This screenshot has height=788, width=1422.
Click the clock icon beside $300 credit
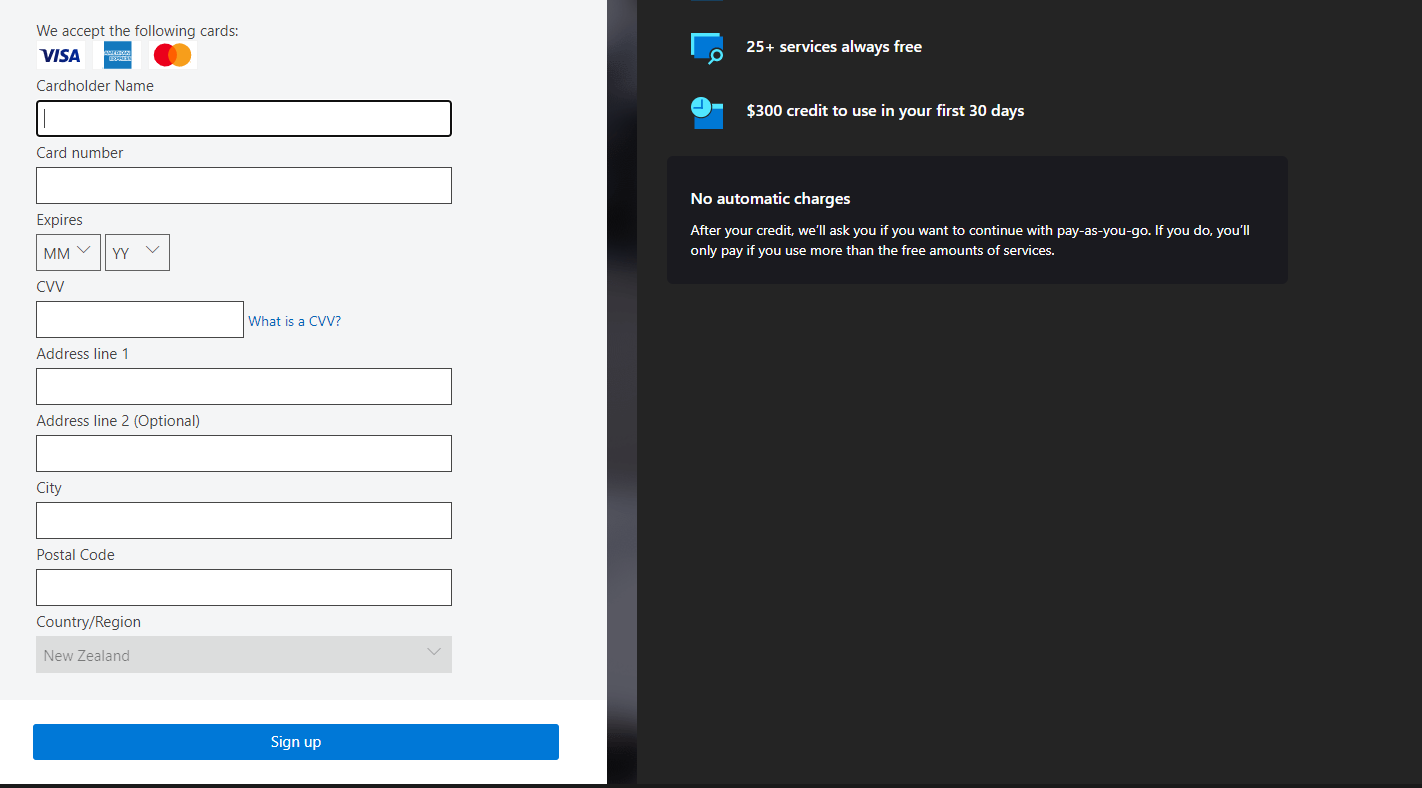[707, 112]
